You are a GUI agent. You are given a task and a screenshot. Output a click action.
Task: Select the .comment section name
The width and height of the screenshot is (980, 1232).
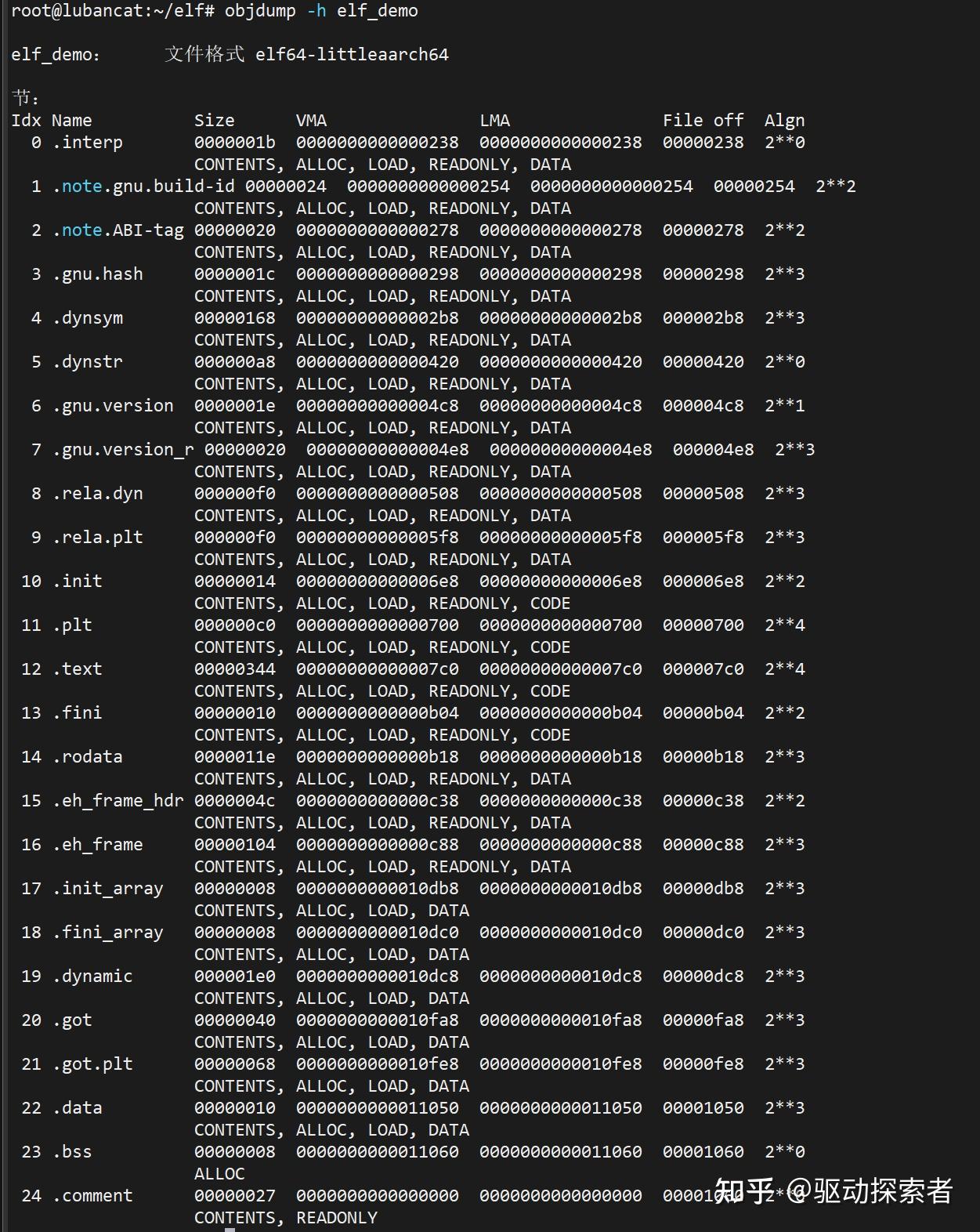click(x=92, y=1196)
